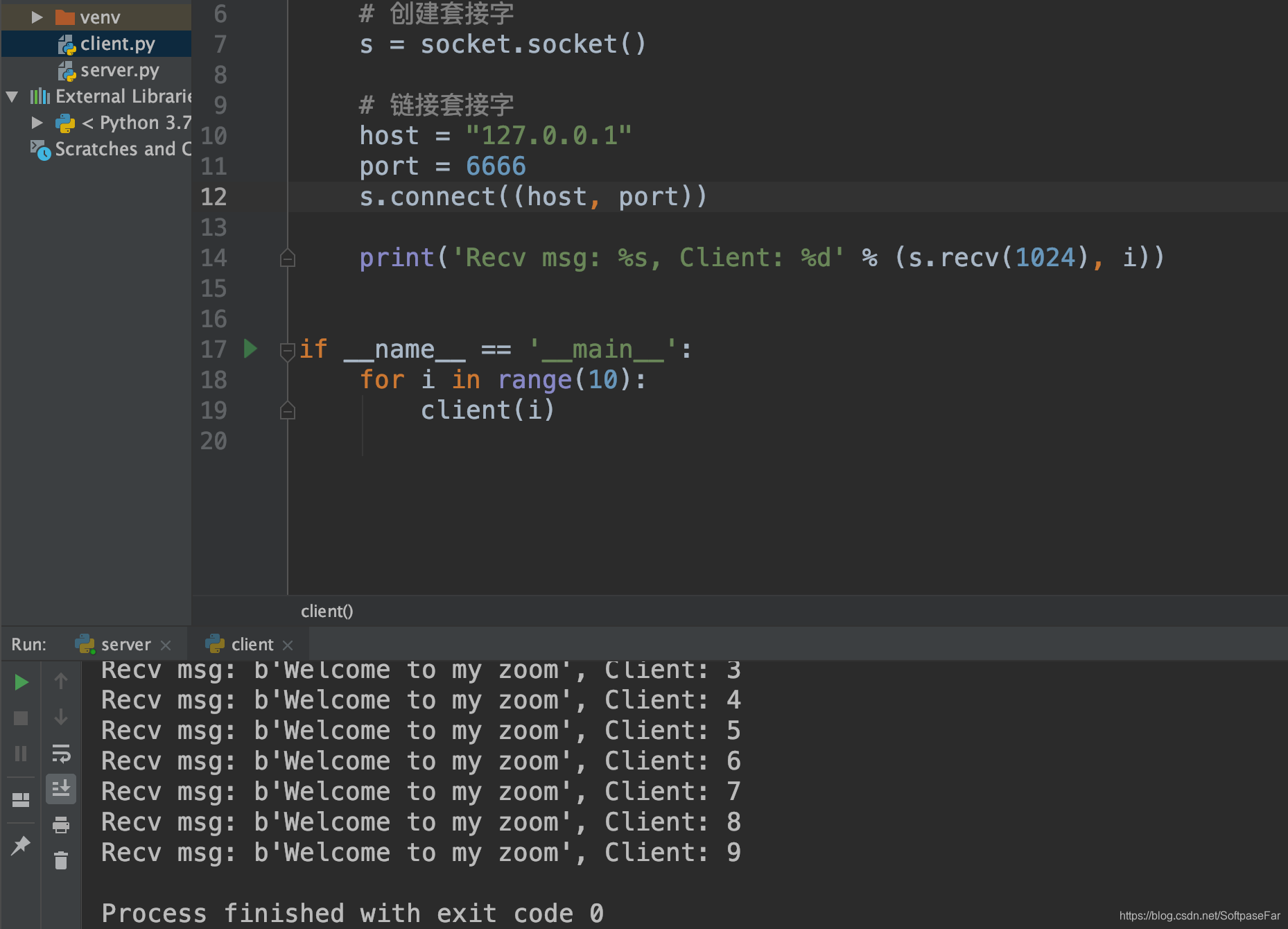This screenshot has height=929, width=1288.
Task: Click the venv folder icon
Action: 64,17
